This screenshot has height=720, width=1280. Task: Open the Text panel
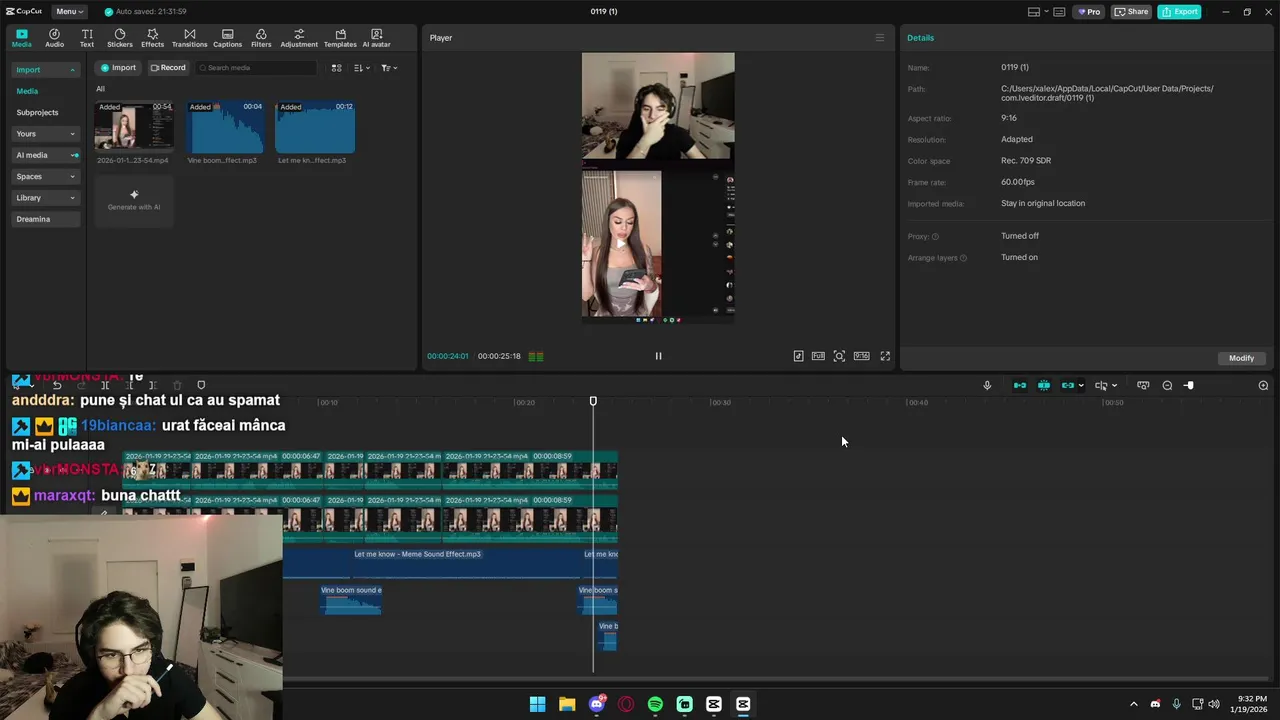click(x=87, y=38)
